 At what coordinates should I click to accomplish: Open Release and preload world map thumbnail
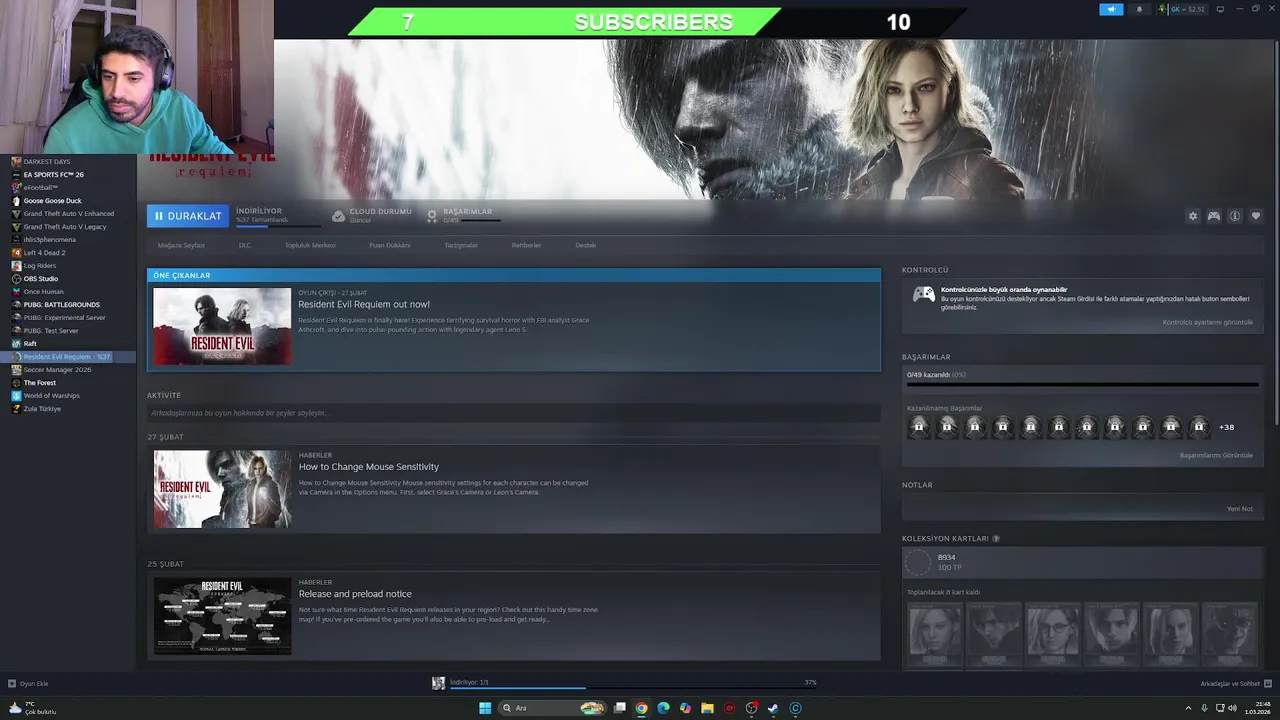point(222,616)
